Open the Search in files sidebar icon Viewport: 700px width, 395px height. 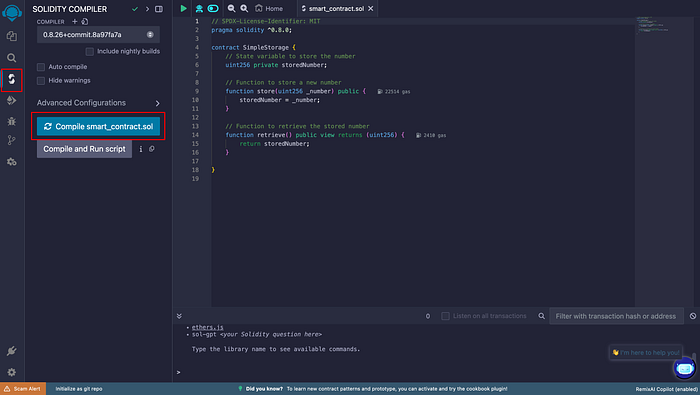point(12,58)
